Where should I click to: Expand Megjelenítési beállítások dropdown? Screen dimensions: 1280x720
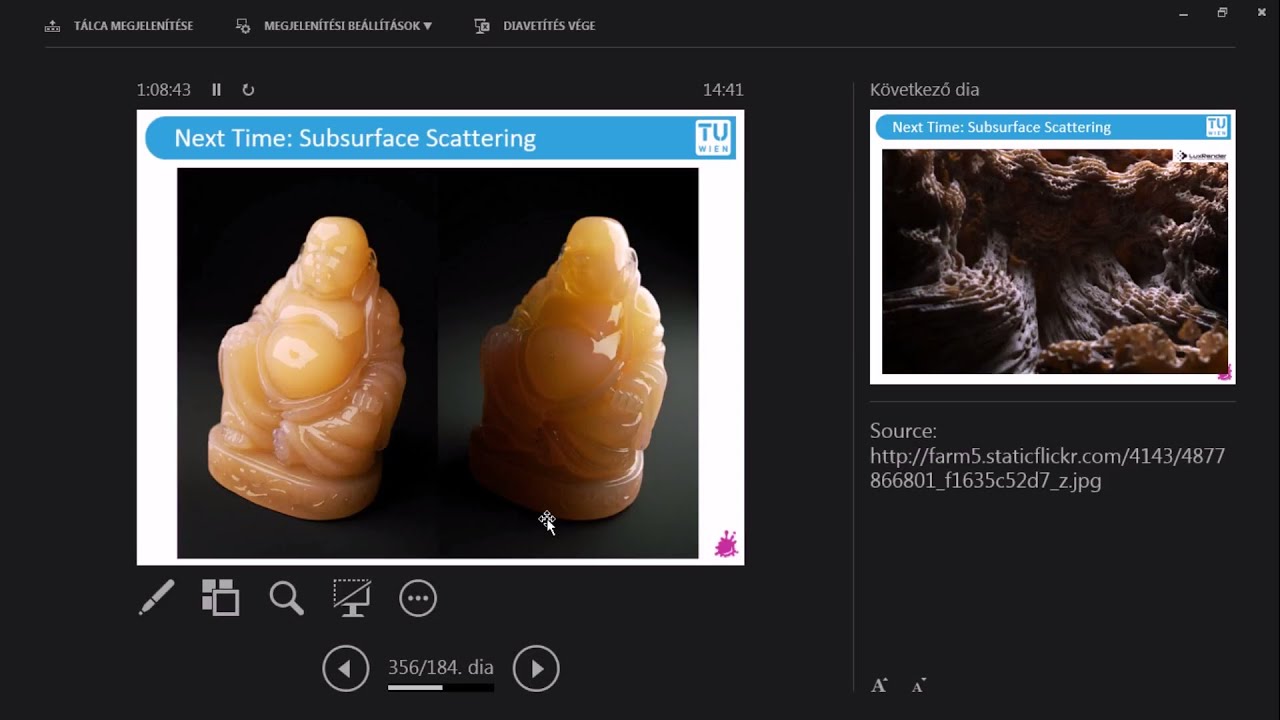pyautogui.click(x=335, y=26)
